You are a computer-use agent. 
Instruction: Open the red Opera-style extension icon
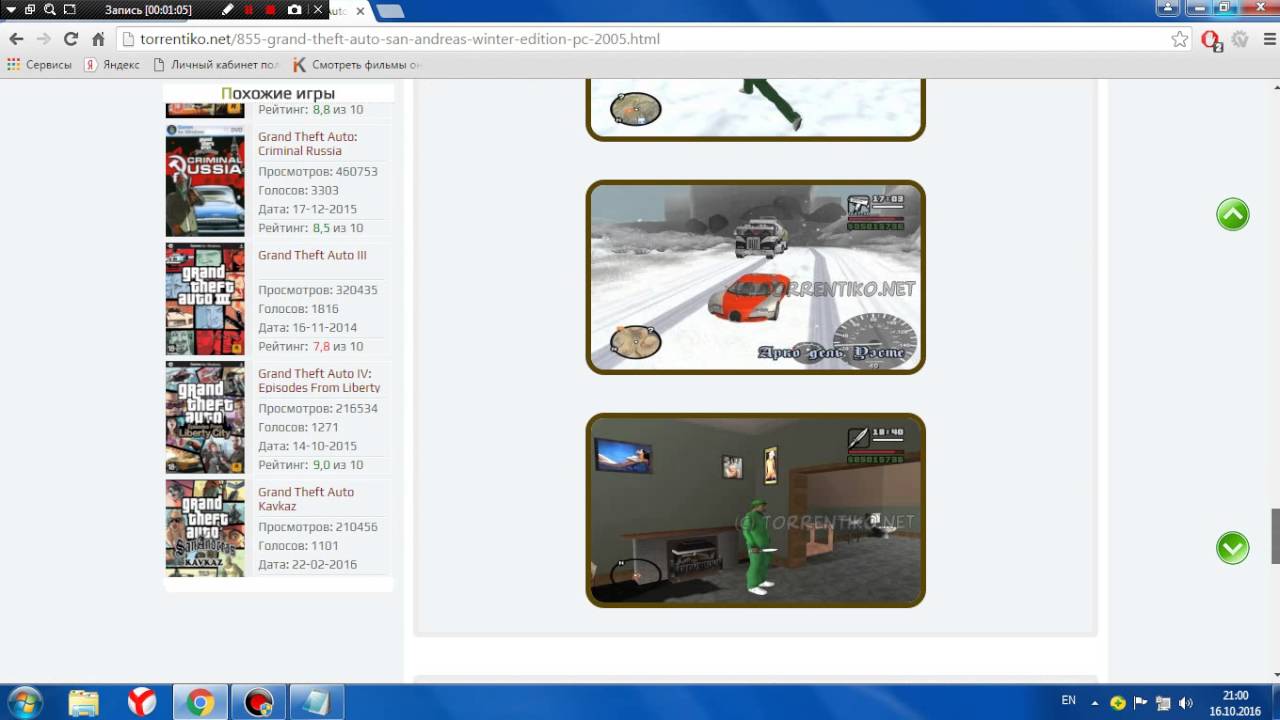click(1211, 39)
